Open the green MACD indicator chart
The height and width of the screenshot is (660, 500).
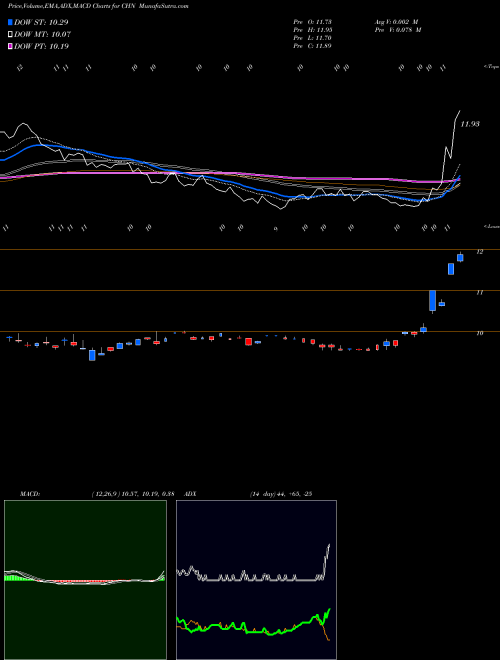[x=85, y=580]
